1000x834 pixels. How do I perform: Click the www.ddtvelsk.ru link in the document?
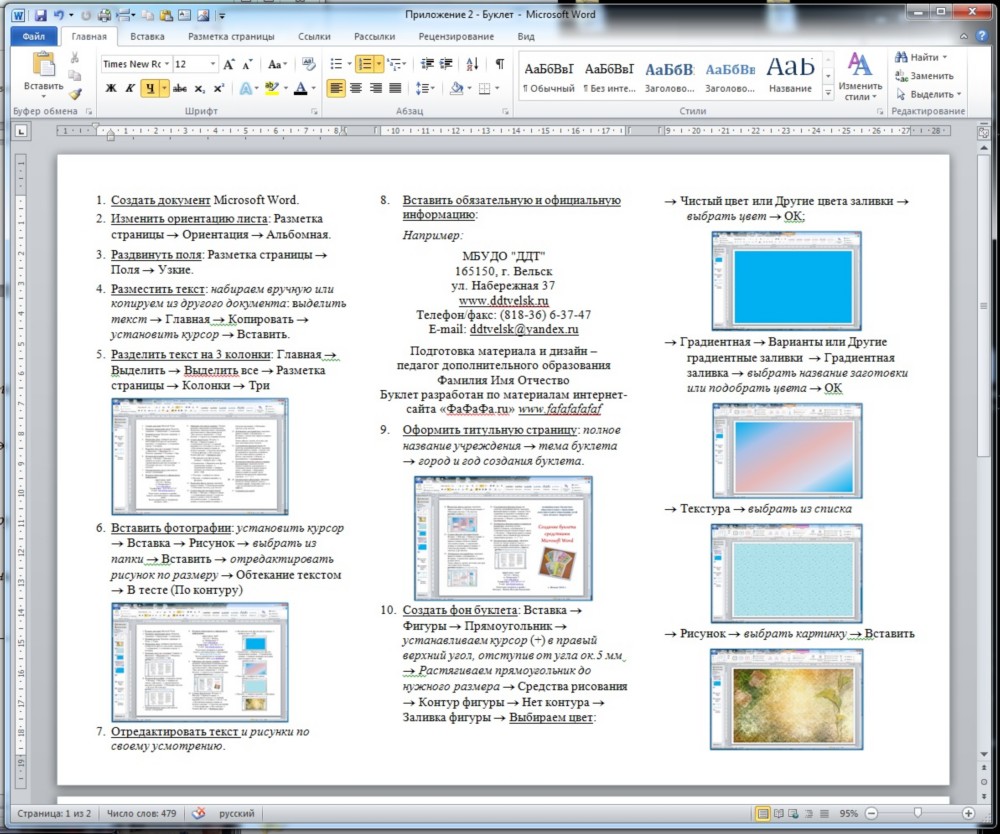click(x=503, y=300)
